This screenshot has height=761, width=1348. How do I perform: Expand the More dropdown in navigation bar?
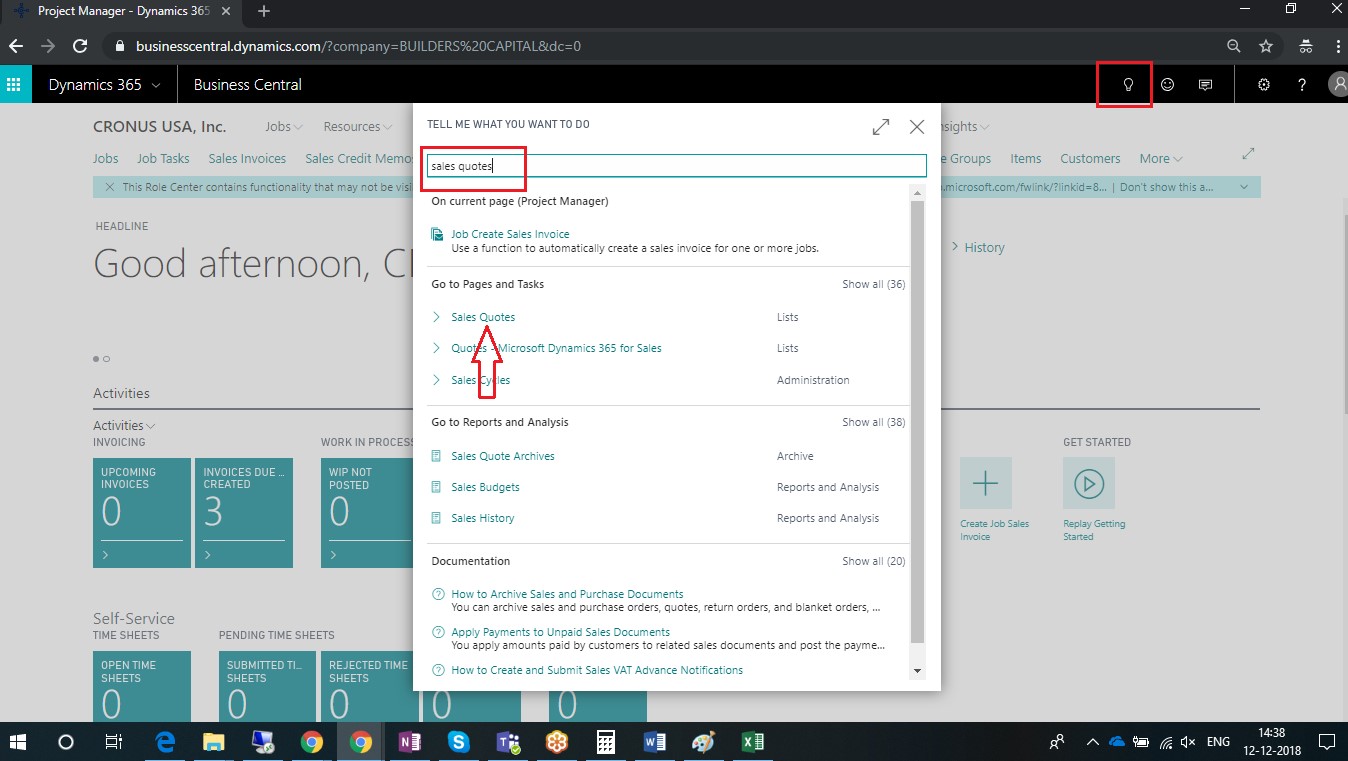(1161, 158)
